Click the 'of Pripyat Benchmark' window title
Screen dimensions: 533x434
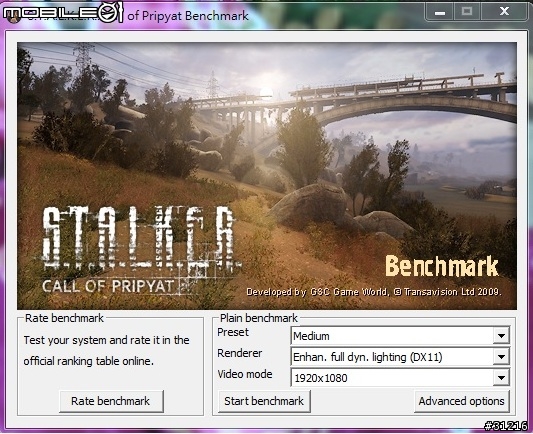pos(188,16)
